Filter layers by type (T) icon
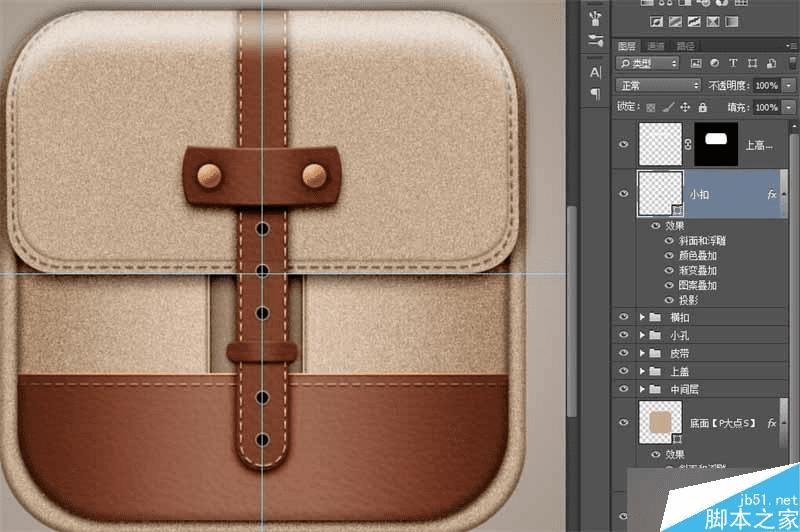800x532 pixels. coord(733,63)
